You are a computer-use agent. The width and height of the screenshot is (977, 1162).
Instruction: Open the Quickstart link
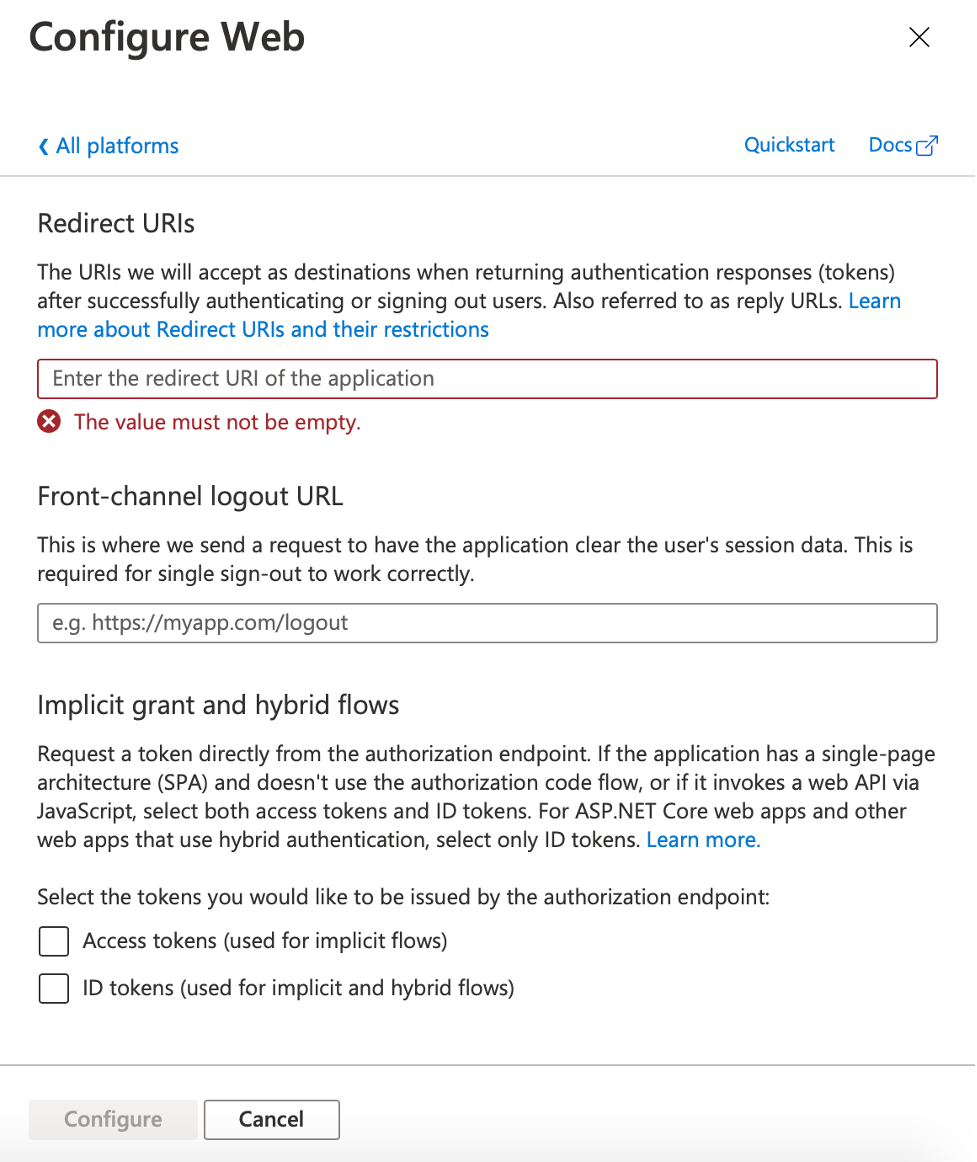789,145
